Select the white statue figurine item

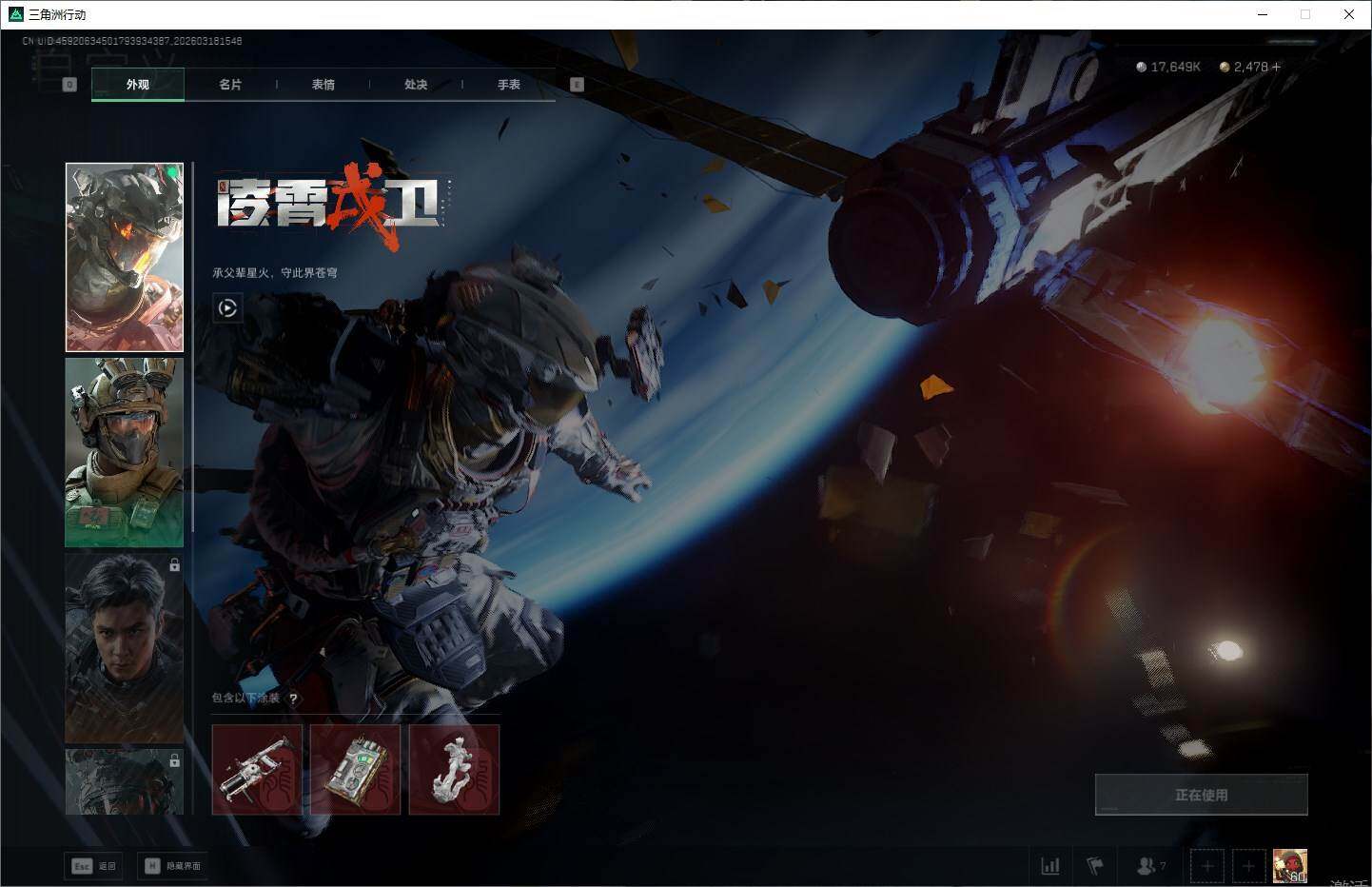pos(454,769)
